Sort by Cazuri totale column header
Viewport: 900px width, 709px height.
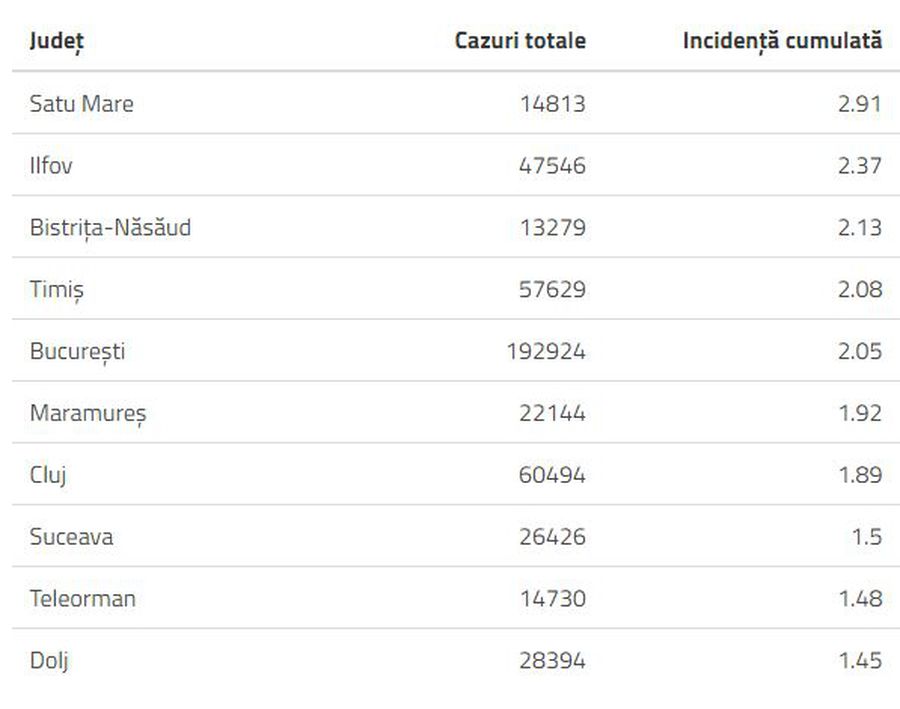[x=520, y=40]
